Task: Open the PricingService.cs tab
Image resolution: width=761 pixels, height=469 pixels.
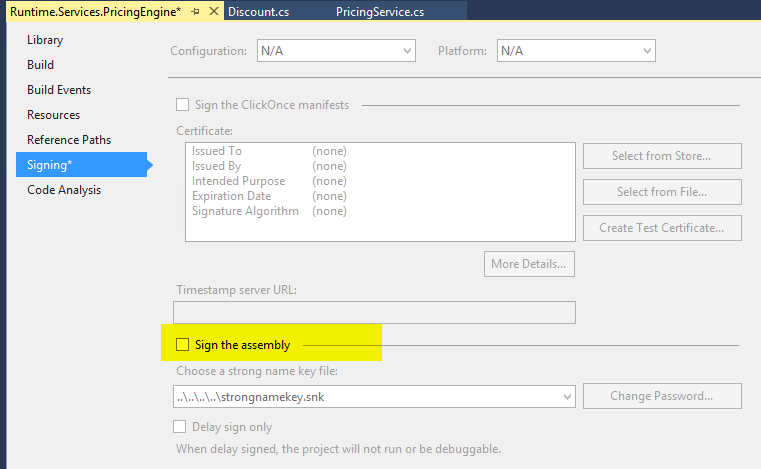Action: pos(380,12)
